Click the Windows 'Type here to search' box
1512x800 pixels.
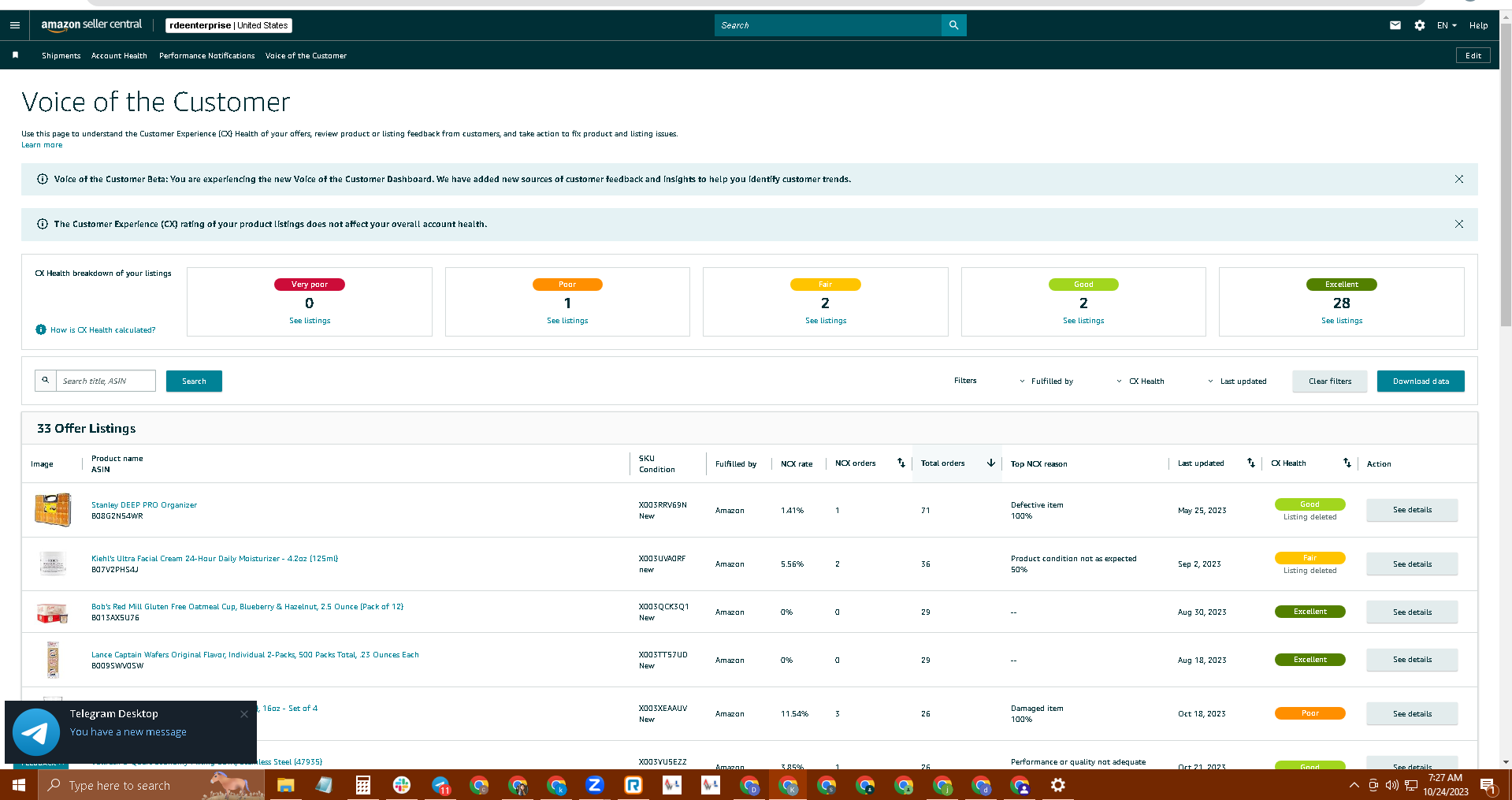click(150, 785)
